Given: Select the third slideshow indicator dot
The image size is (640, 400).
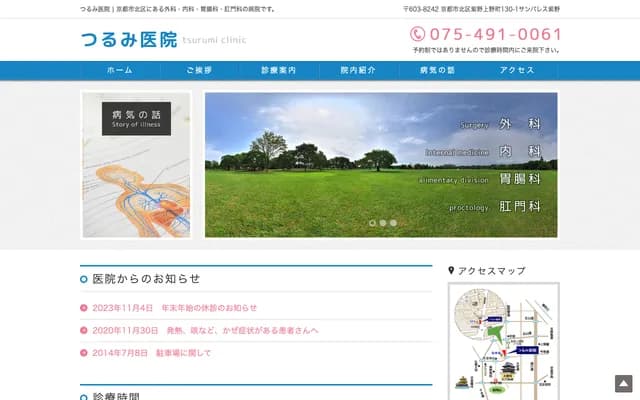Looking at the screenshot, I should pyautogui.click(x=393, y=223).
